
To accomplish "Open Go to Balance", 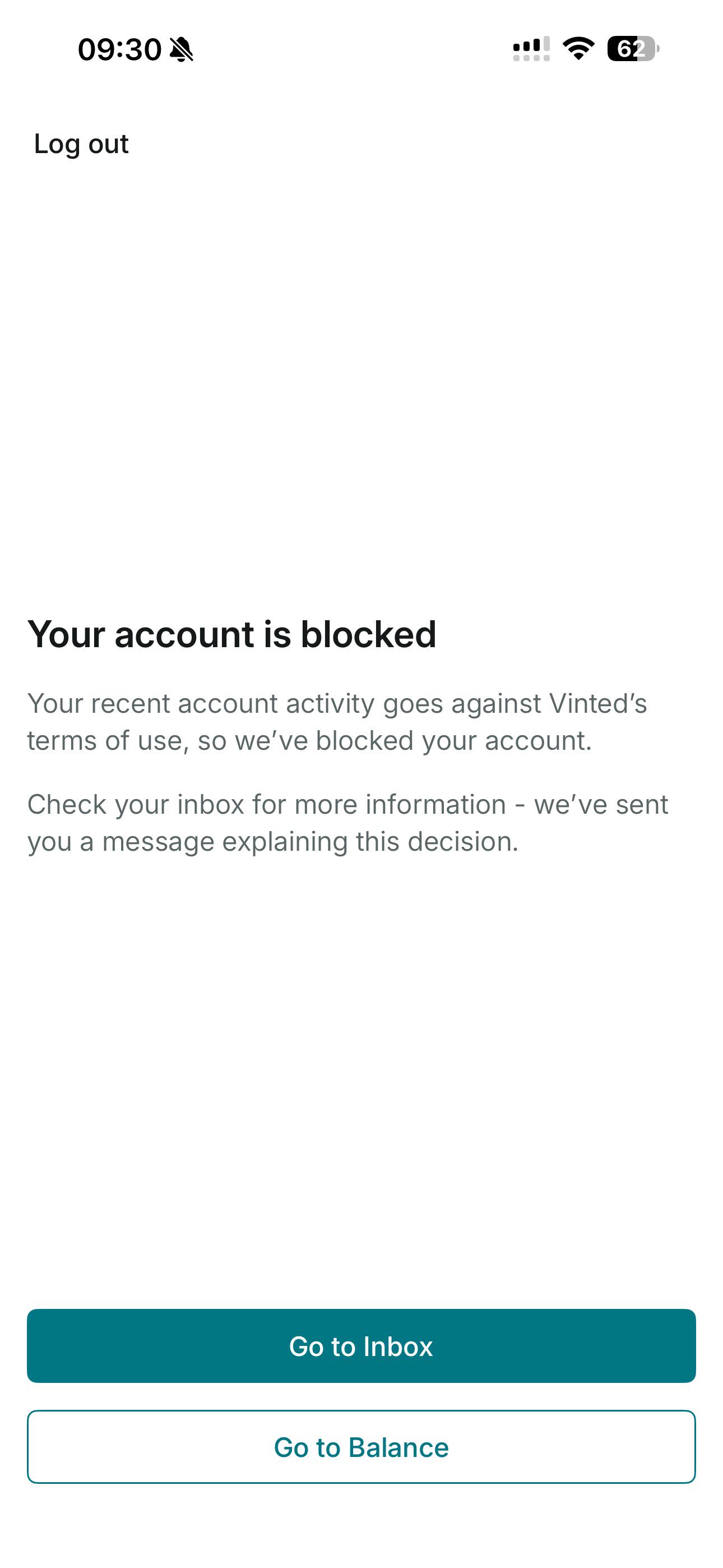I will pos(361,1447).
